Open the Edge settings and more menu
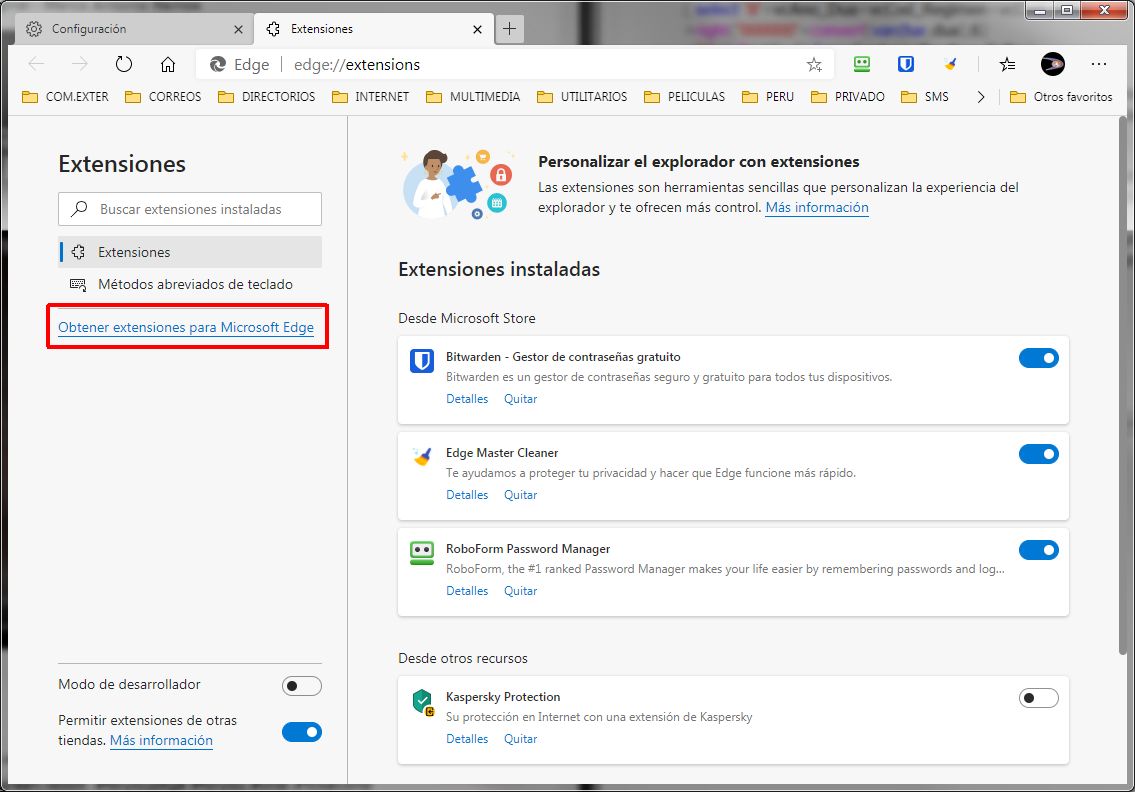The height and width of the screenshot is (792, 1135). pyautogui.click(x=1099, y=64)
